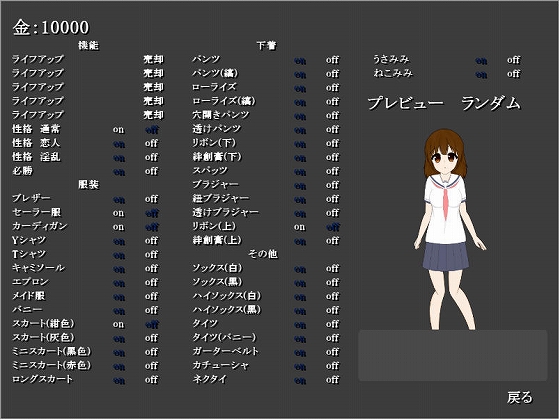Enable タイツ with on

pos(300,324)
